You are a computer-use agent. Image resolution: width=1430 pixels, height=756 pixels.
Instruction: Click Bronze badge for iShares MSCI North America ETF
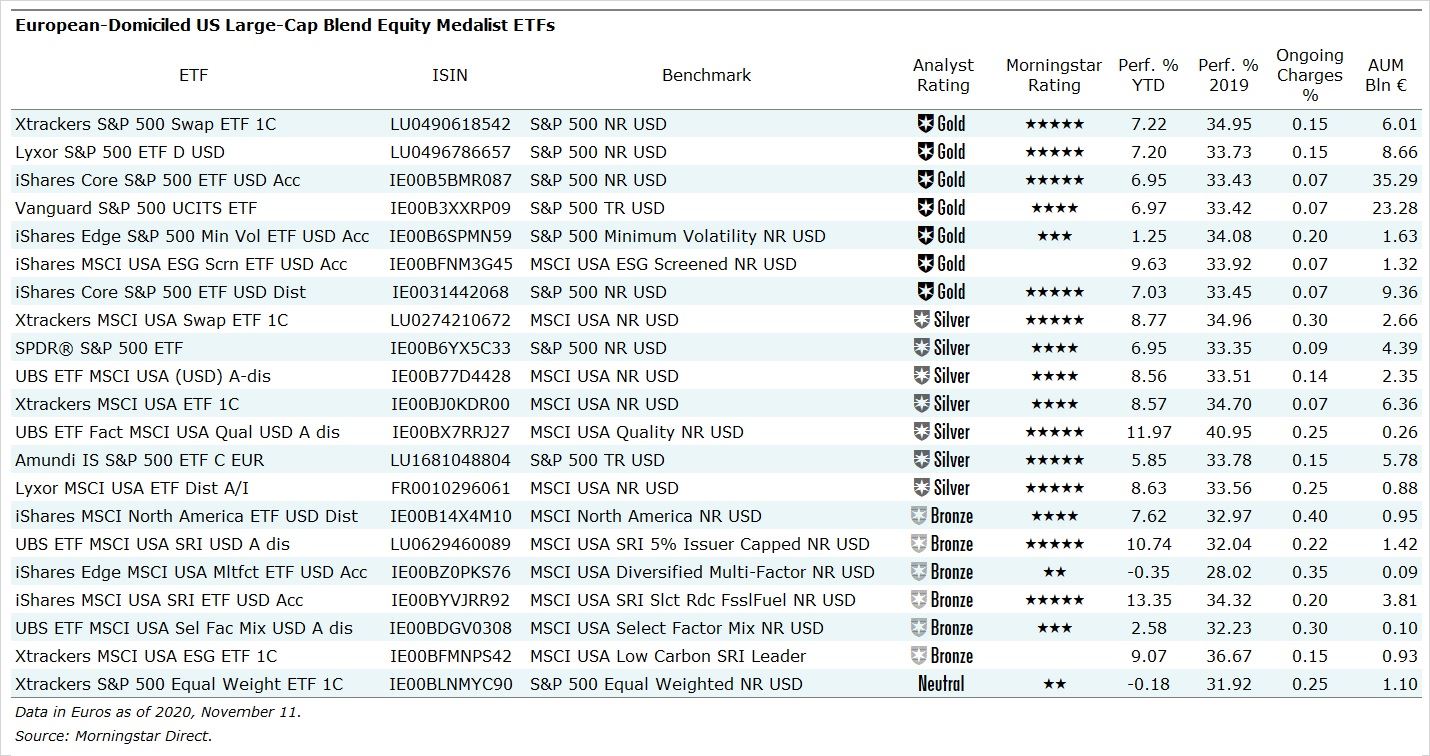point(941,516)
